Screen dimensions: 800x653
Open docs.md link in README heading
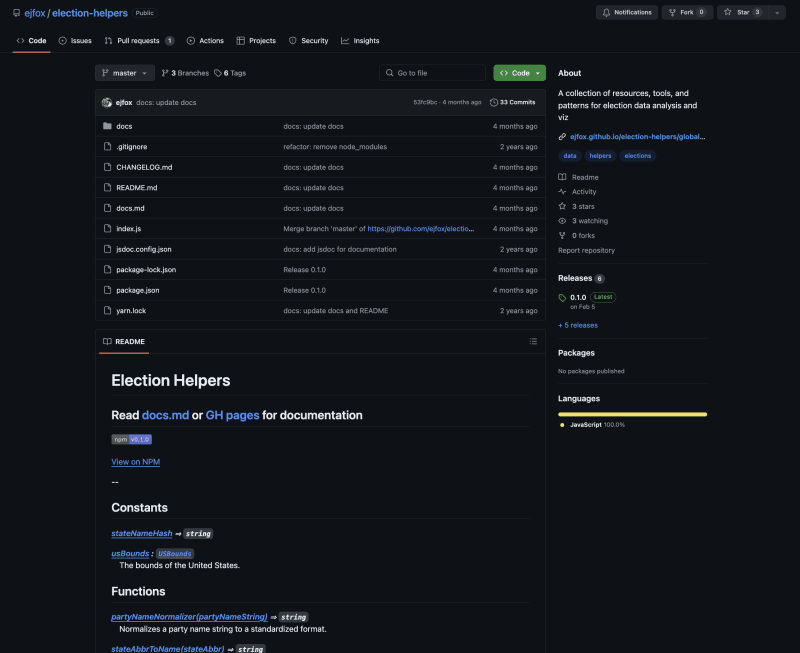coord(165,415)
